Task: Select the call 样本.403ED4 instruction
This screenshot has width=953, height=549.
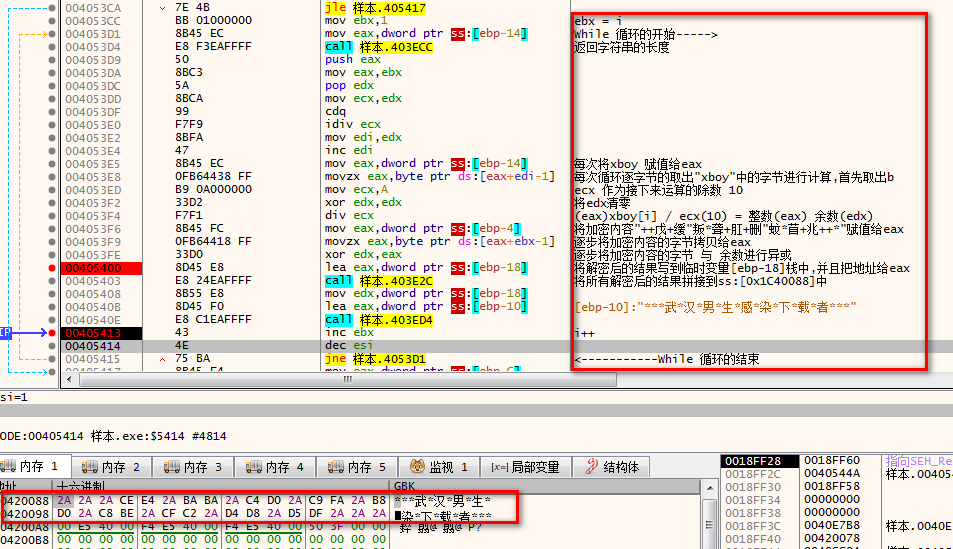Action: coord(379,319)
